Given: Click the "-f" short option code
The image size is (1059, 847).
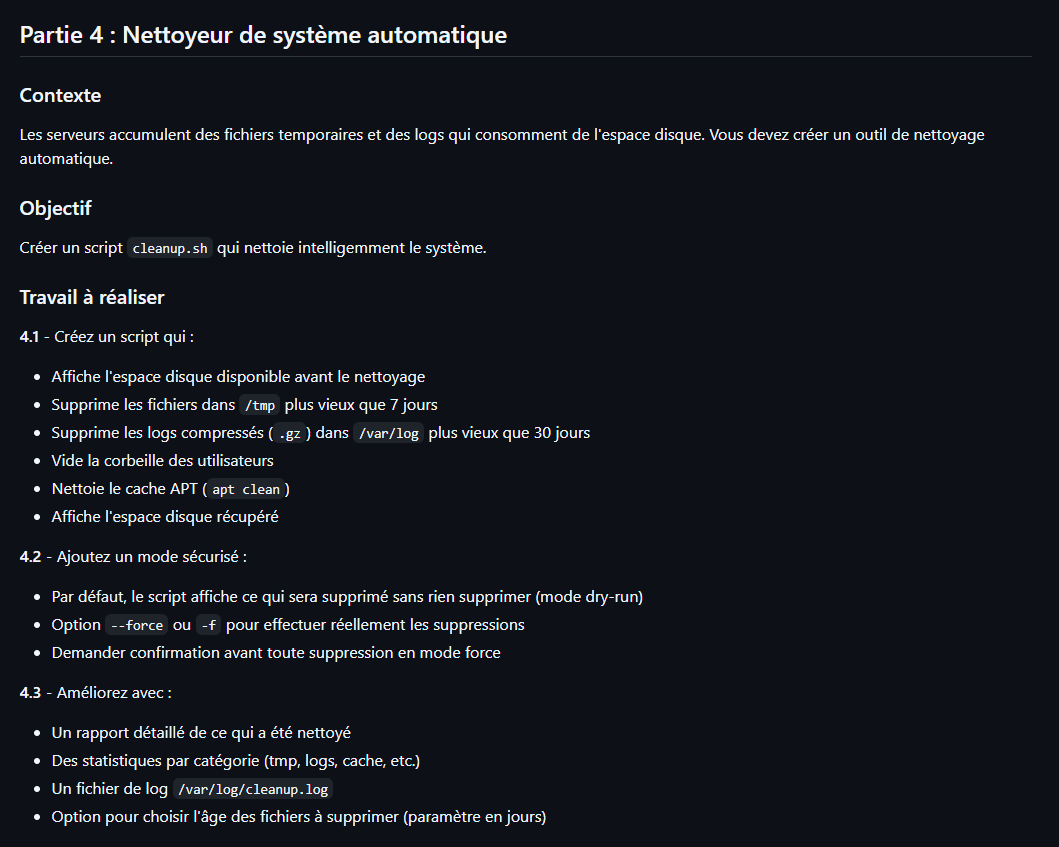Looking at the screenshot, I should tap(208, 625).
